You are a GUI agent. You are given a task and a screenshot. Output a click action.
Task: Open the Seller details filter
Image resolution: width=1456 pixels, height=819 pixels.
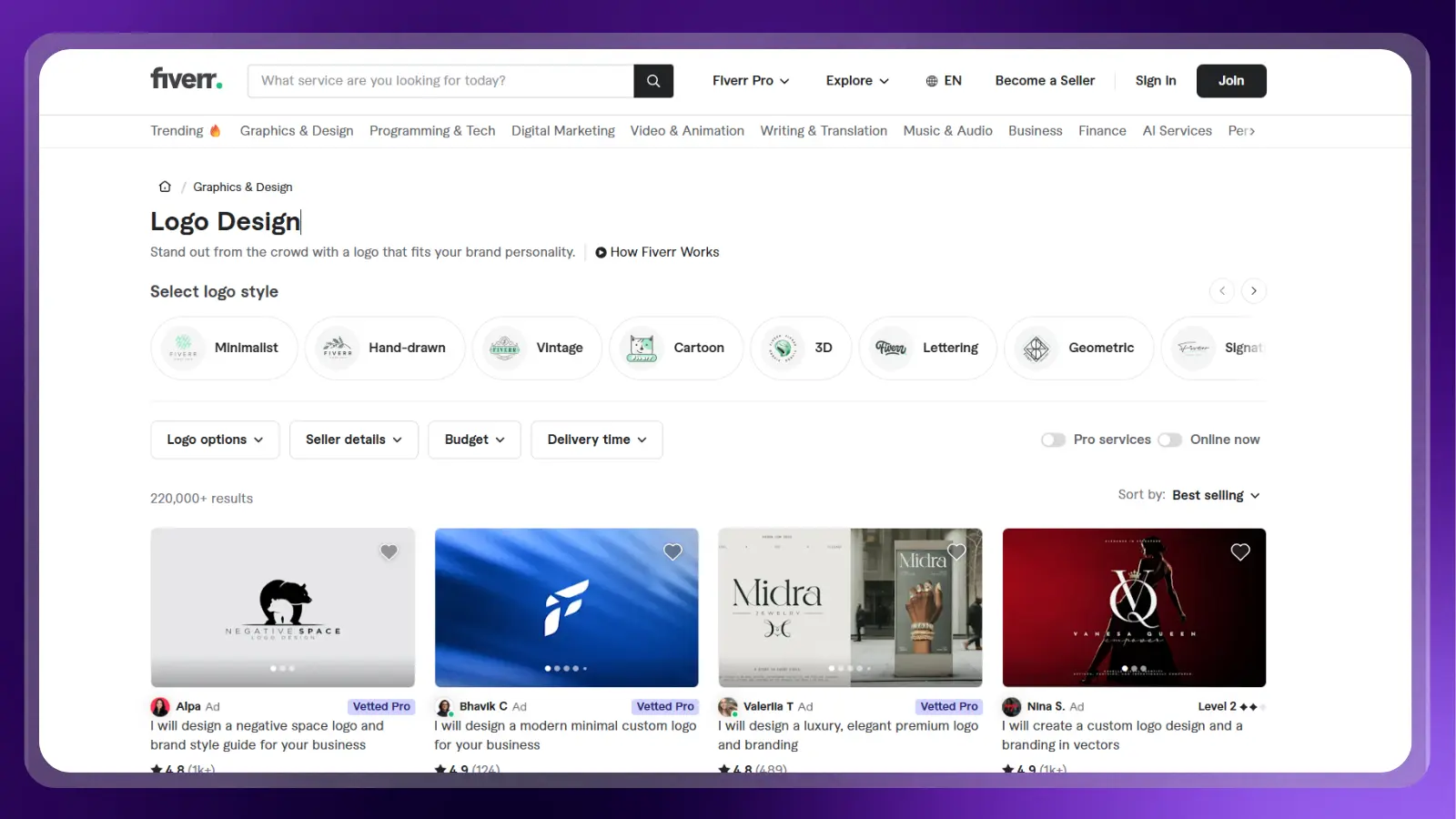354,440
